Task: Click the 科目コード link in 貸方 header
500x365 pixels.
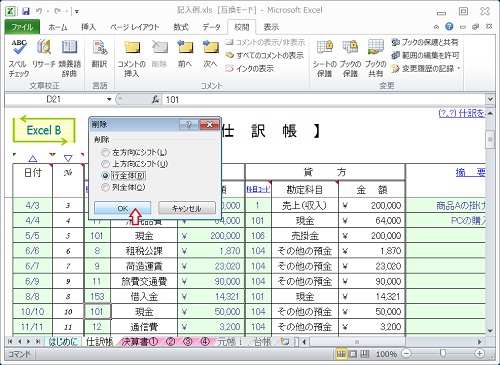Action: point(258,189)
